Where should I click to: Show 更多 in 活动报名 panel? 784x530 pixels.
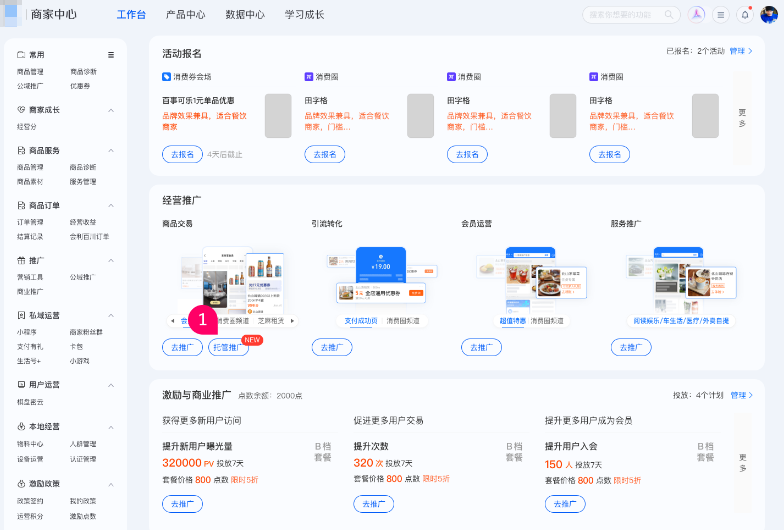742,118
